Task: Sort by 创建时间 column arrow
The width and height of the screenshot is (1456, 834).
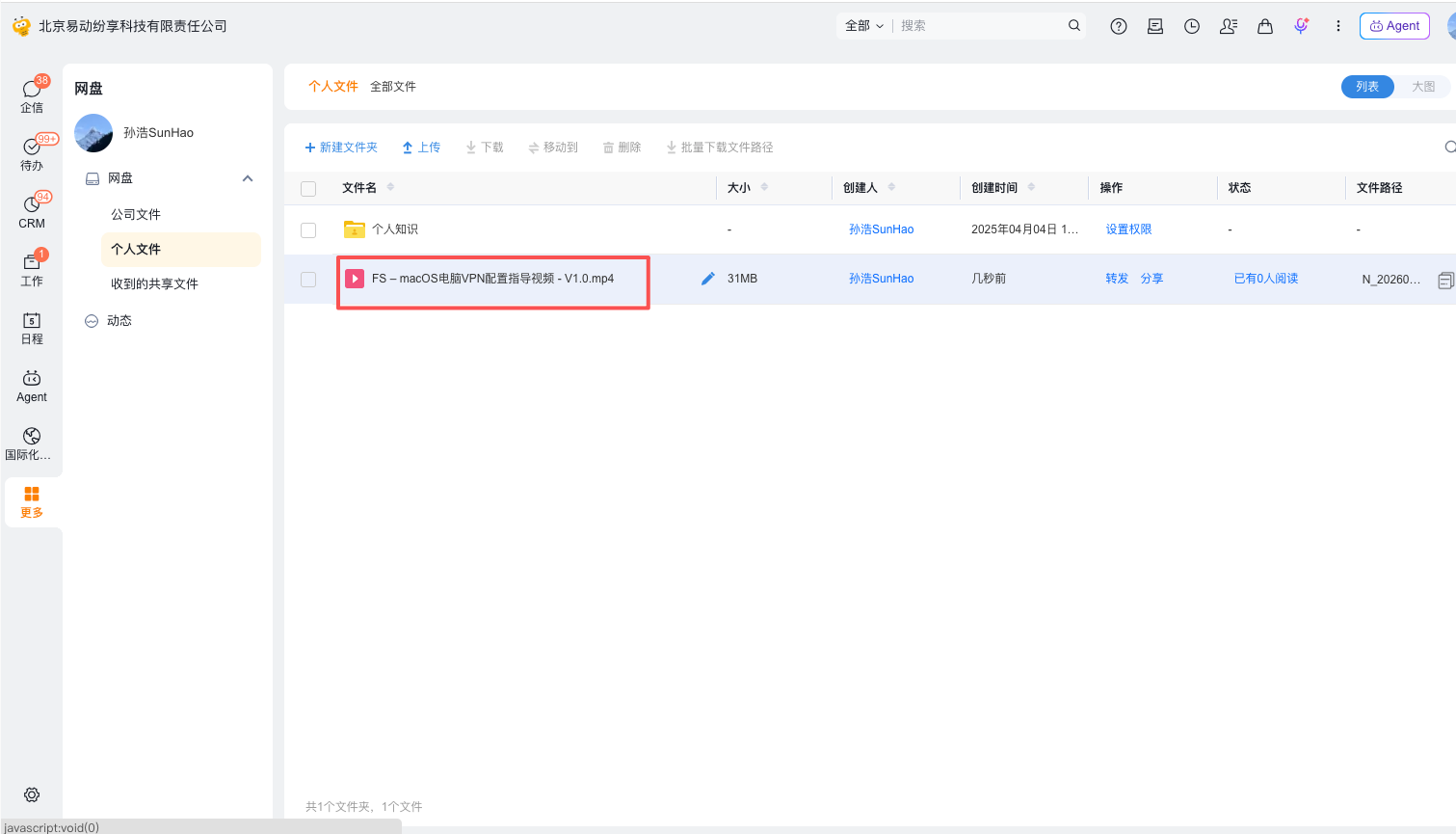Action: 1031,187
